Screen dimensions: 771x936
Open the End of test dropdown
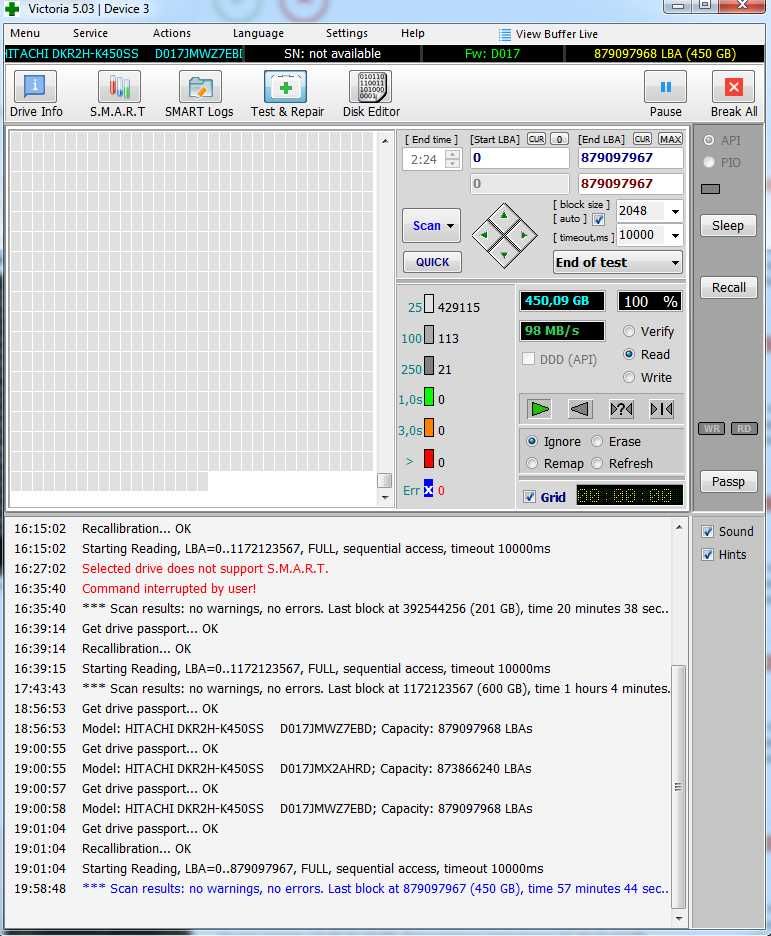[675, 263]
